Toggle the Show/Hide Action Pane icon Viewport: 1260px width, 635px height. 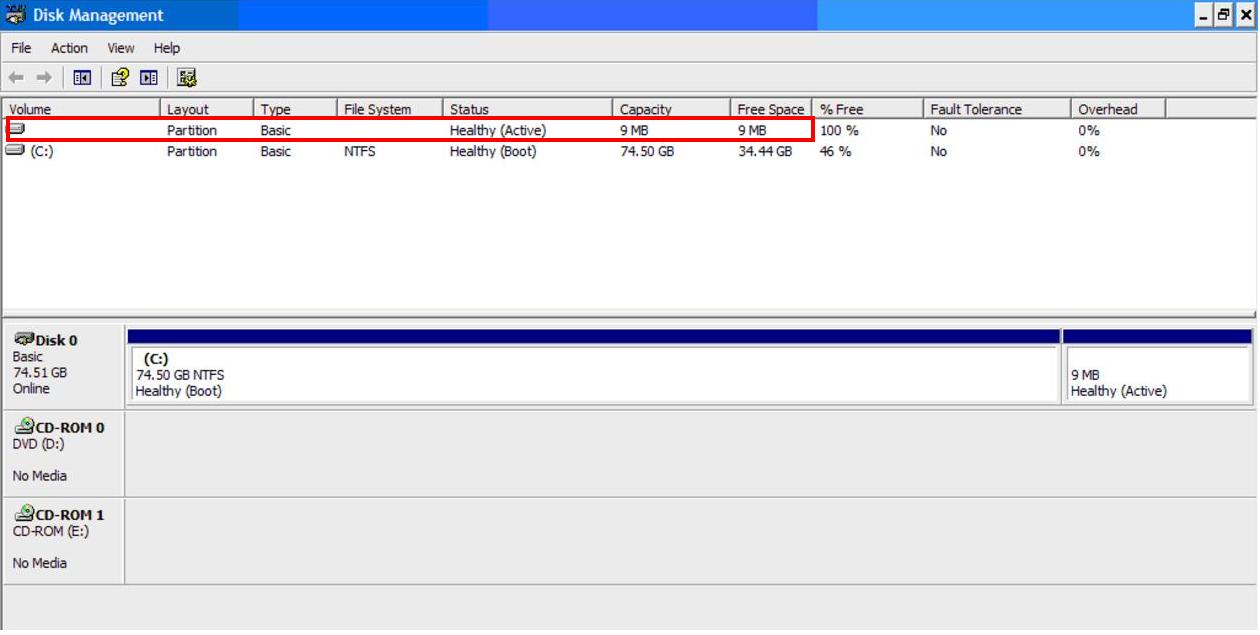pos(149,78)
